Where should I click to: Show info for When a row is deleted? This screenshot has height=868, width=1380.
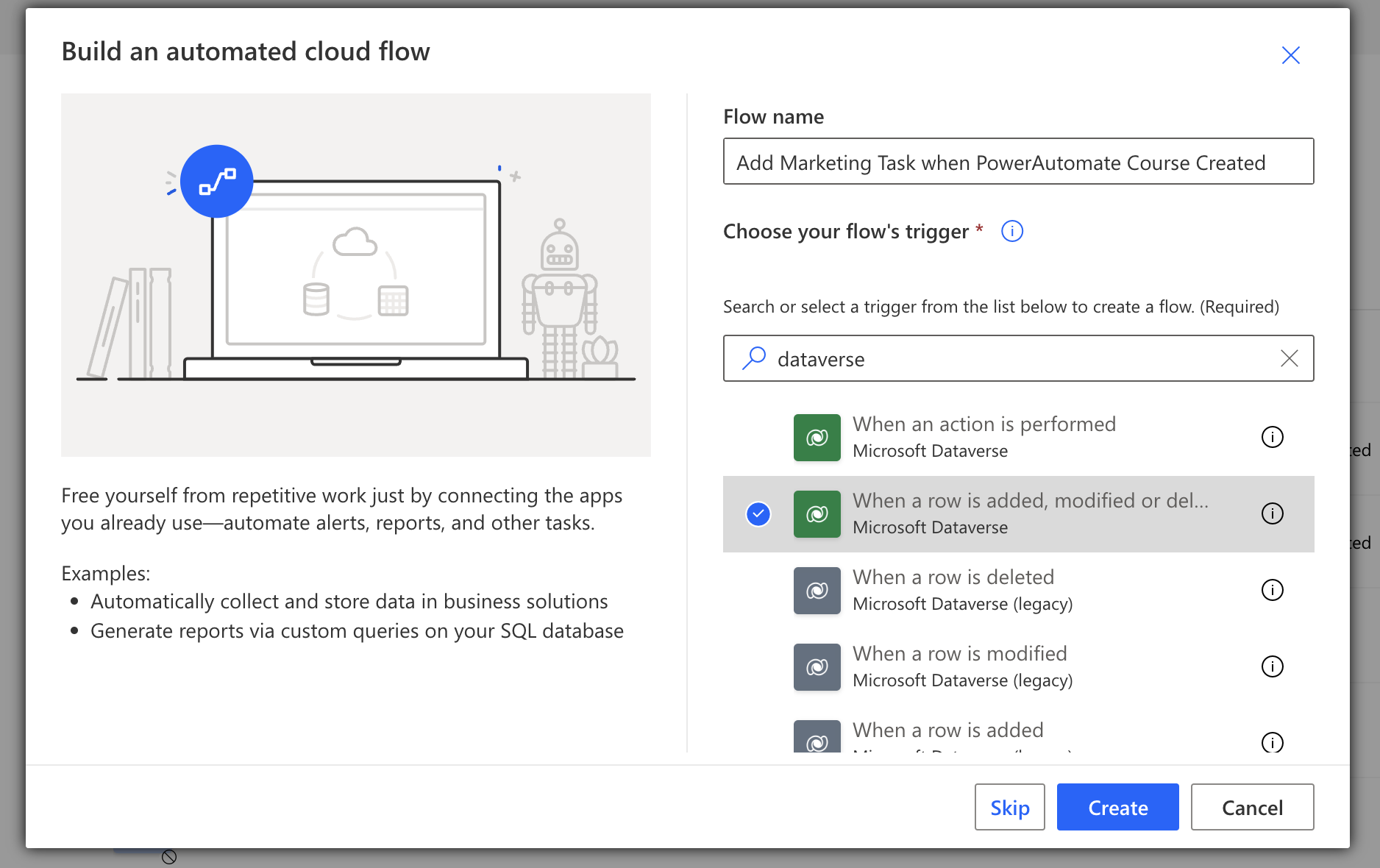[1272, 590]
